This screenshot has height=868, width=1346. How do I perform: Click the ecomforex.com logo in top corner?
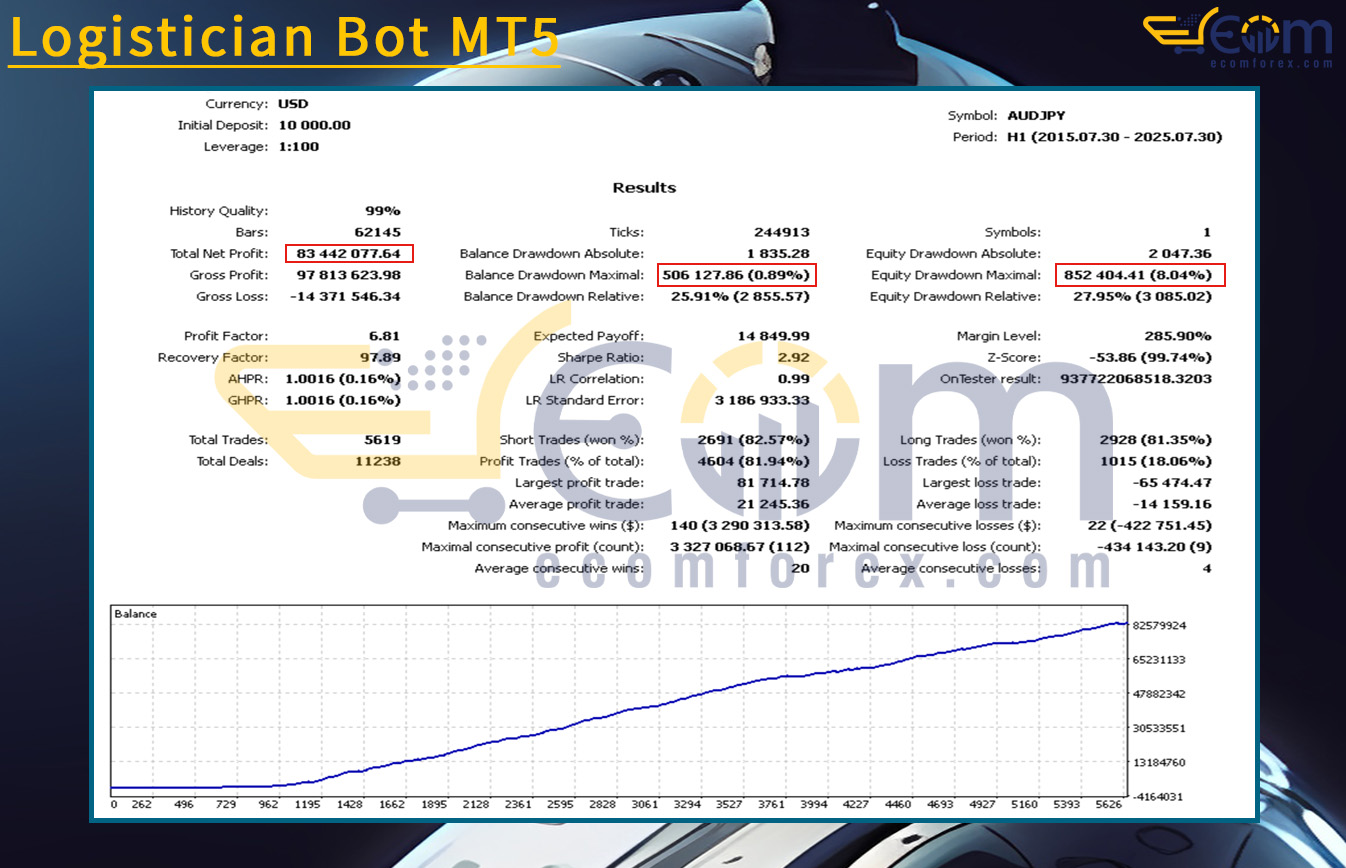click(1238, 38)
